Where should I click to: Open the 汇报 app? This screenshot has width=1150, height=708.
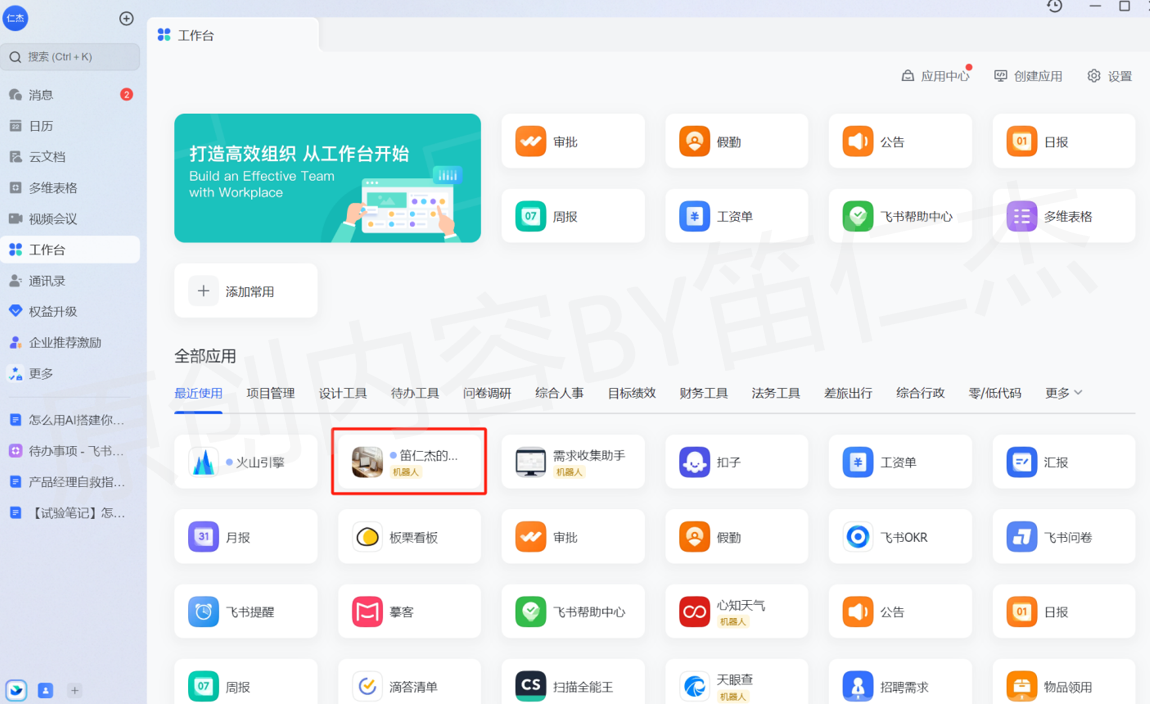click(1063, 461)
